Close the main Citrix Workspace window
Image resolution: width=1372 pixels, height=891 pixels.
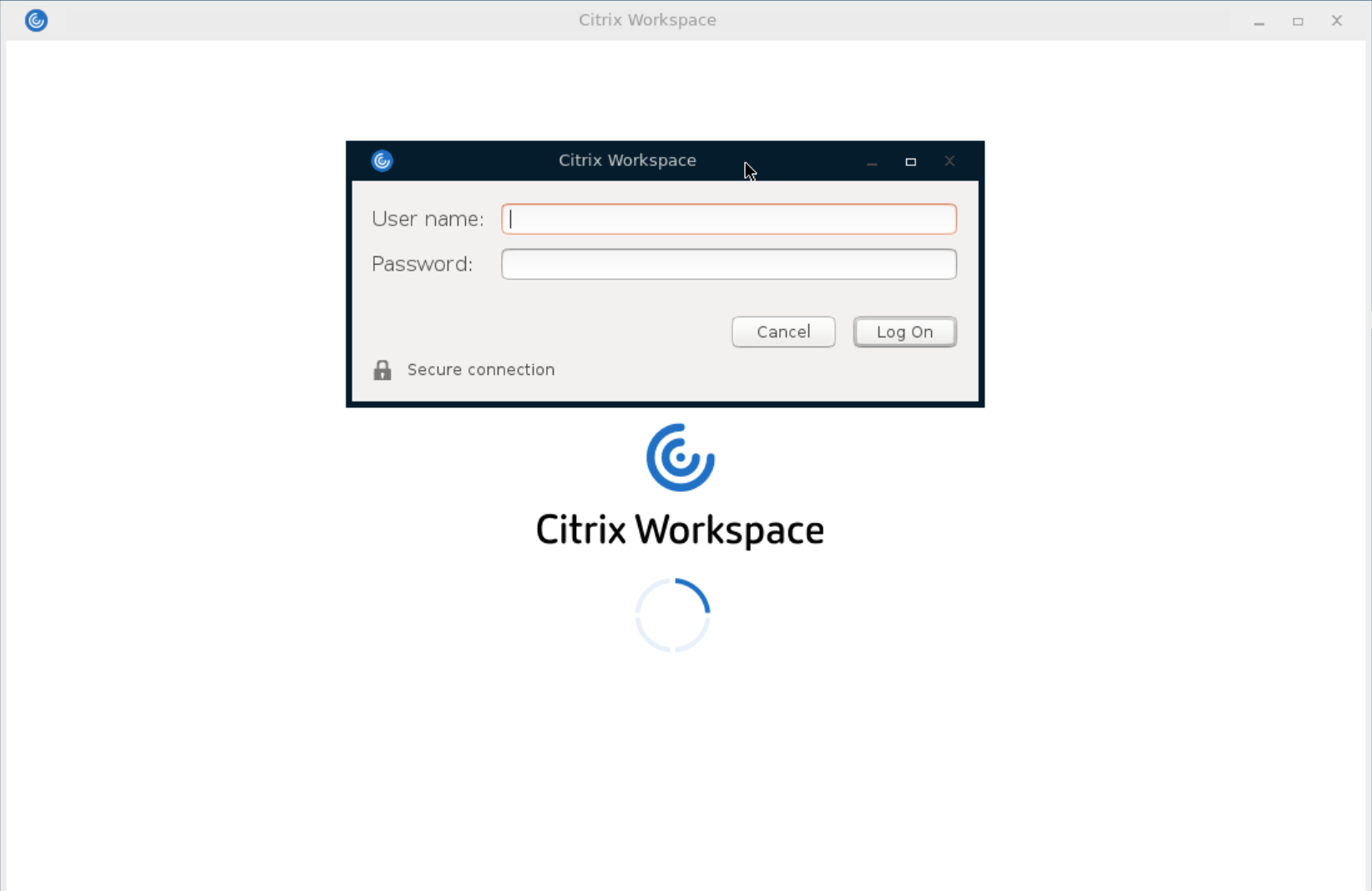point(1337,21)
